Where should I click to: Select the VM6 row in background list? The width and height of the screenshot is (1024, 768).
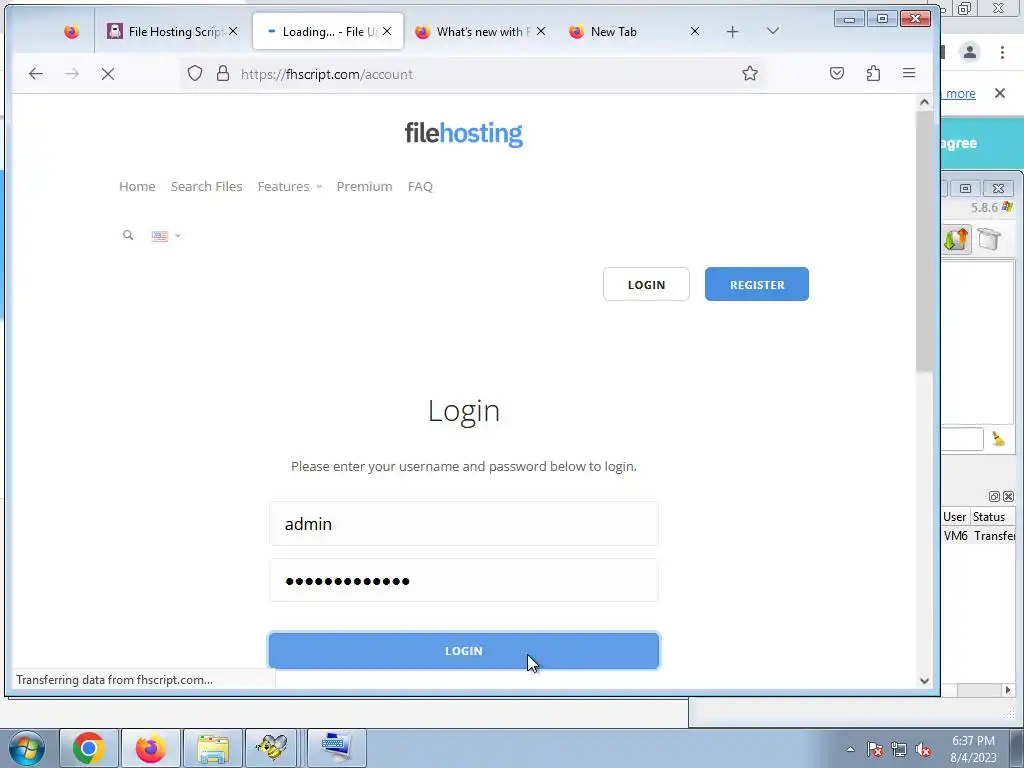click(x=979, y=536)
